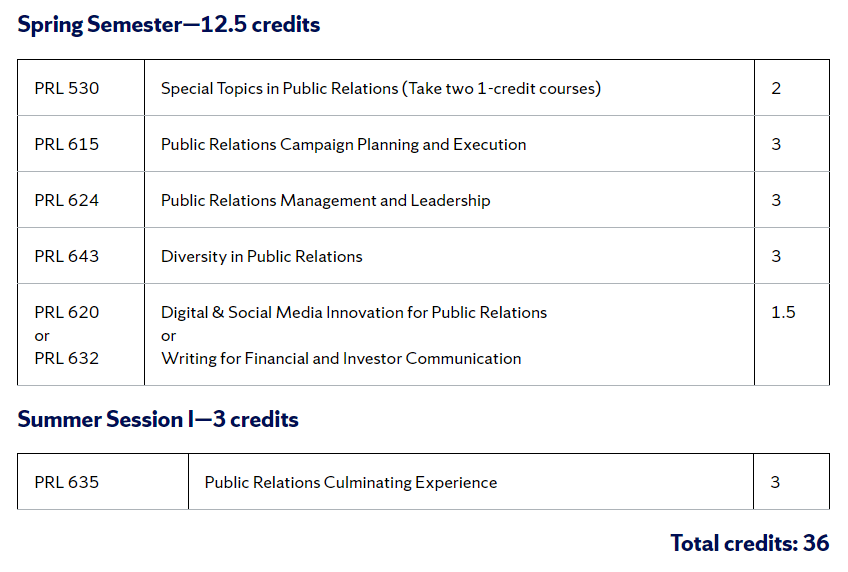Click Public Relations Campaign Planning and Execution
The height and width of the screenshot is (572, 848).
coord(343,144)
